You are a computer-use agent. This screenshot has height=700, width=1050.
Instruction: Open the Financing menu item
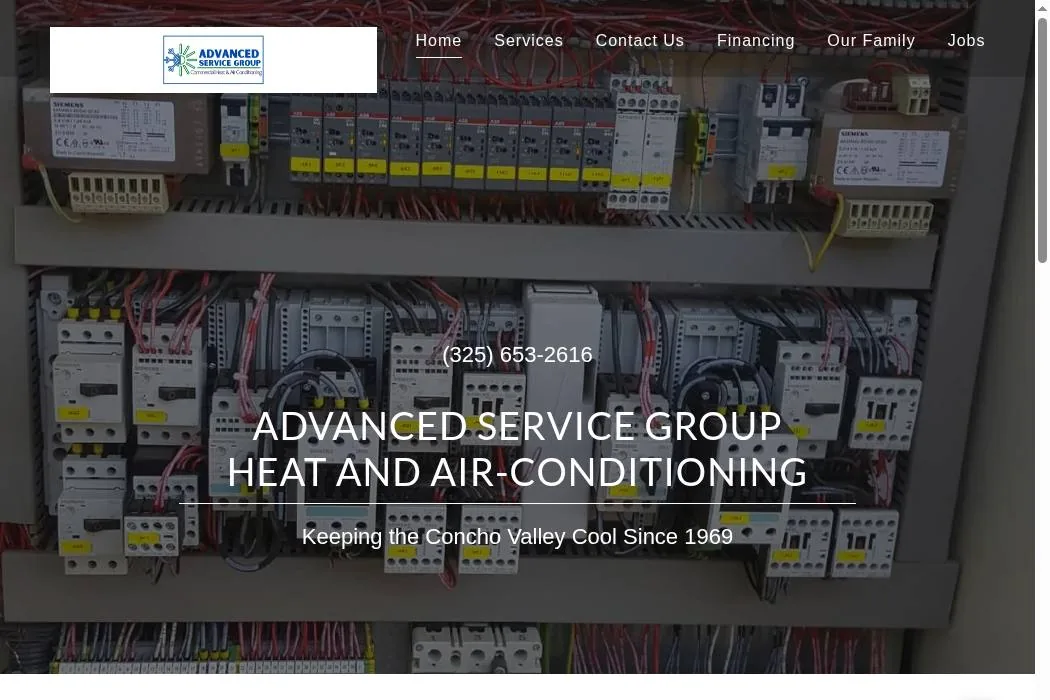[x=755, y=41]
